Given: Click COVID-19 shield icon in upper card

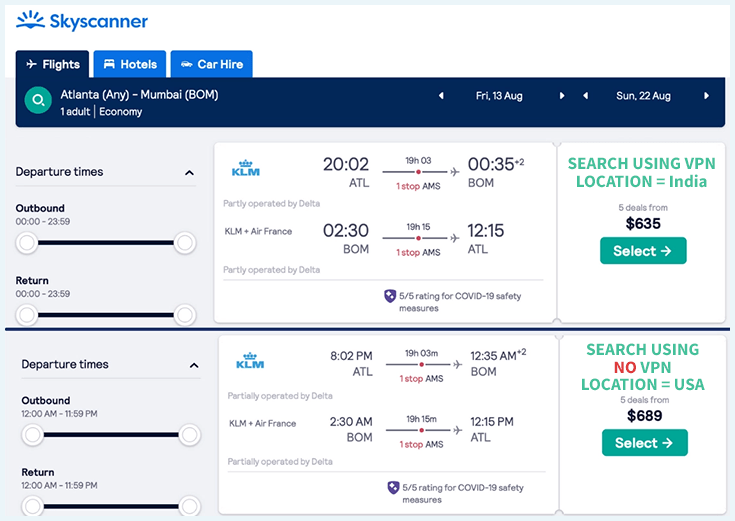Looking at the screenshot, I should [x=390, y=296].
